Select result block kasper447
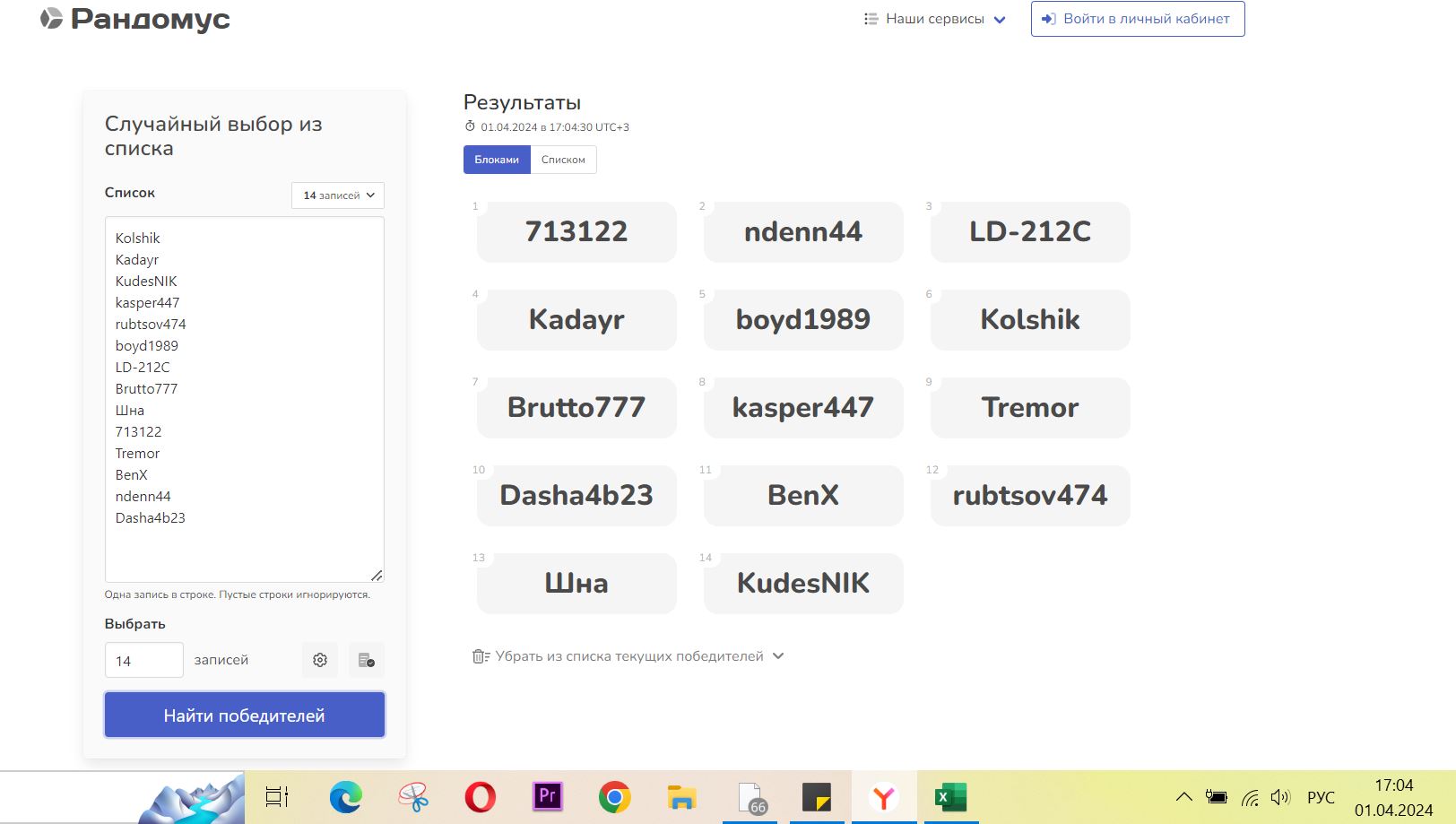Image resolution: width=1456 pixels, height=824 pixels. [803, 408]
